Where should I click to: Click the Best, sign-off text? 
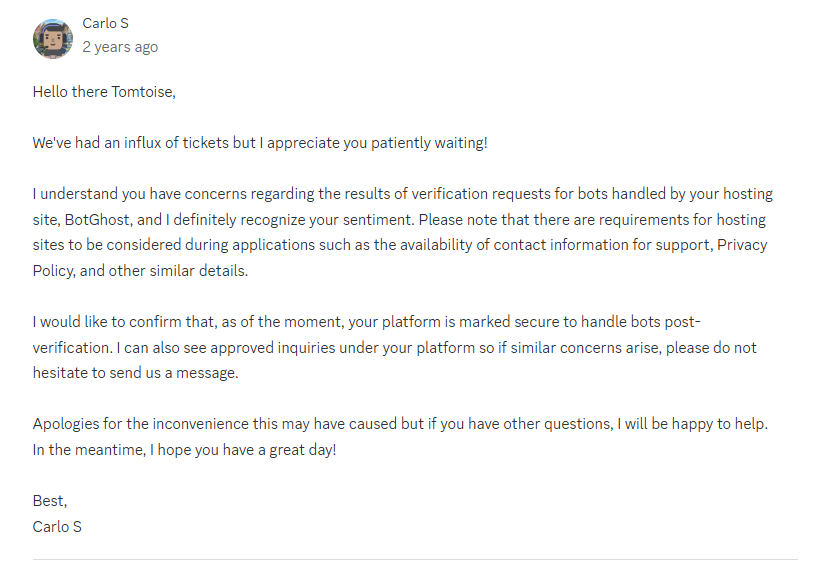click(x=50, y=501)
